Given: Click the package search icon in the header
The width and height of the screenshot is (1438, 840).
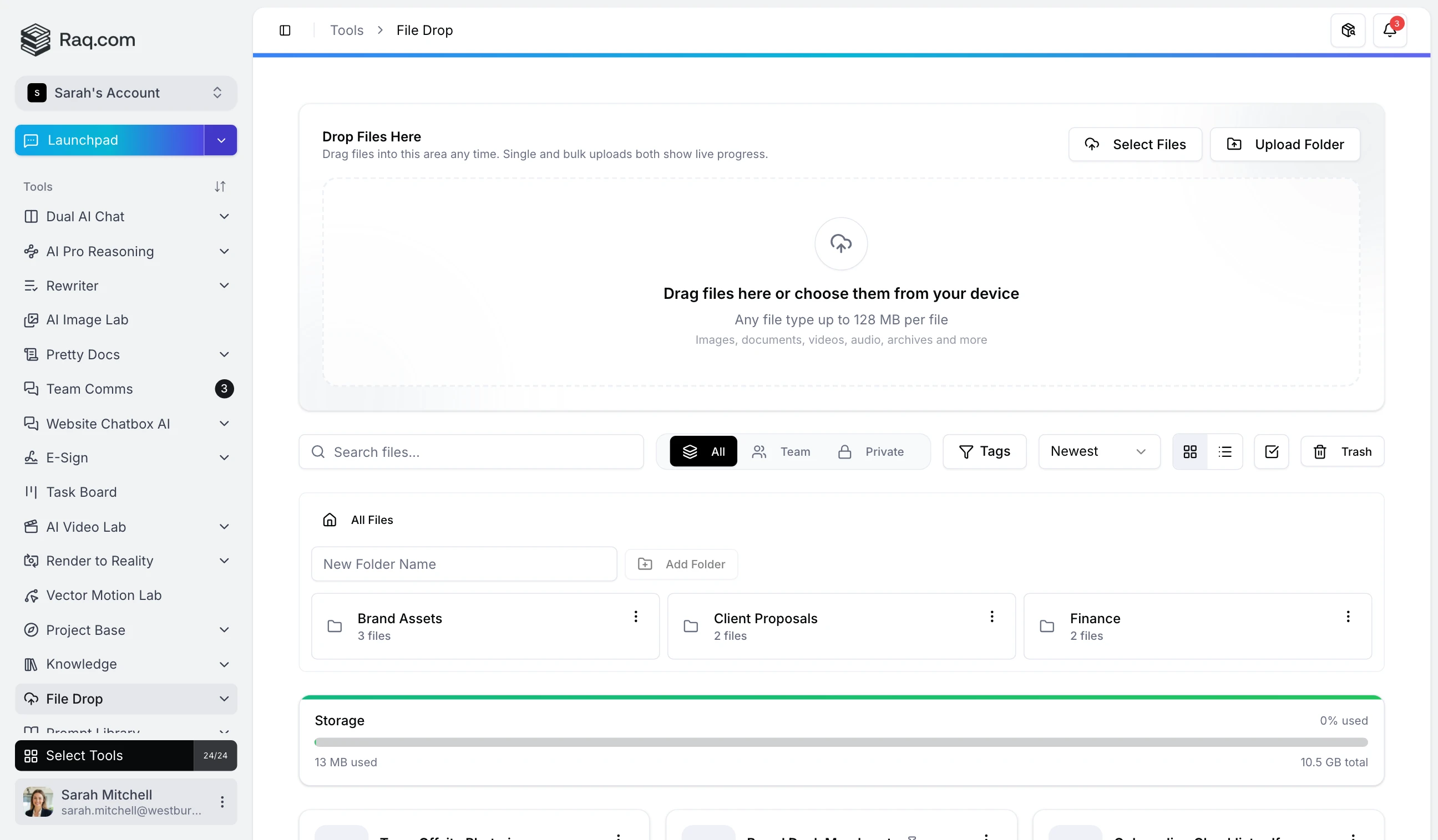Looking at the screenshot, I should pos(1347,29).
